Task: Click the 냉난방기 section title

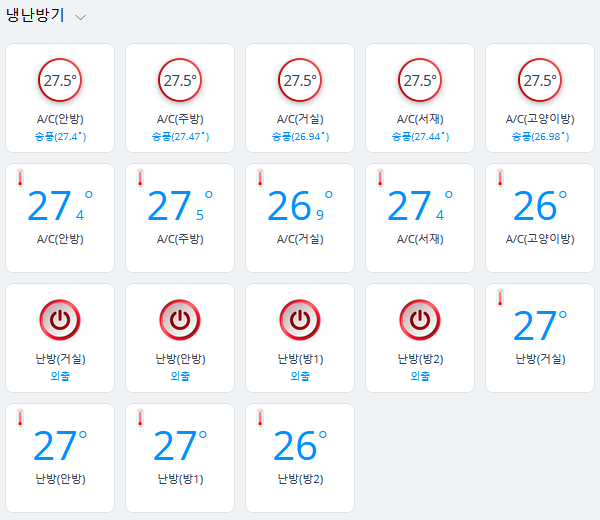Action: click(x=35, y=16)
